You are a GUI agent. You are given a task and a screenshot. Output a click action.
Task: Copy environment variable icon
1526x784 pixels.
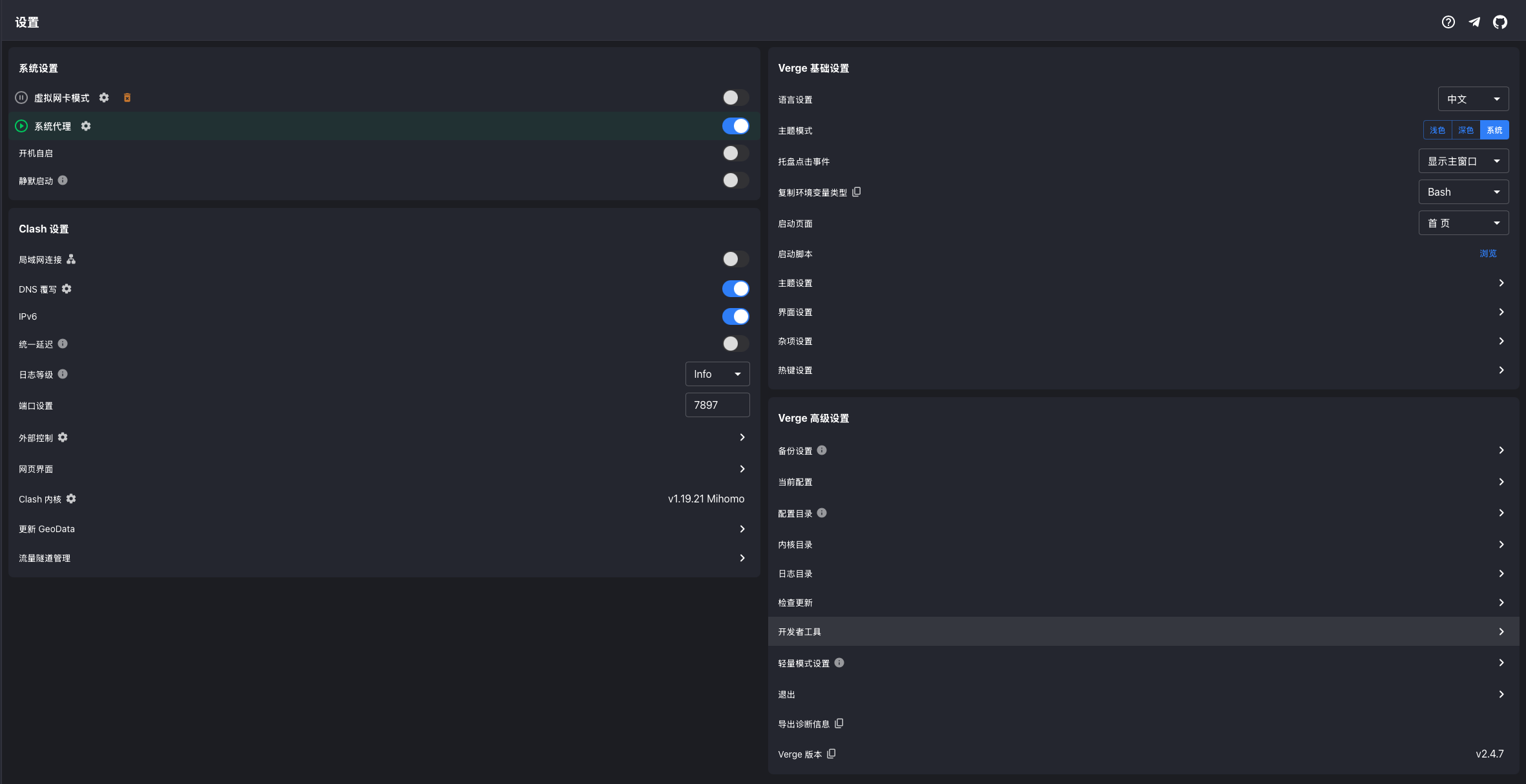coord(857,192)
